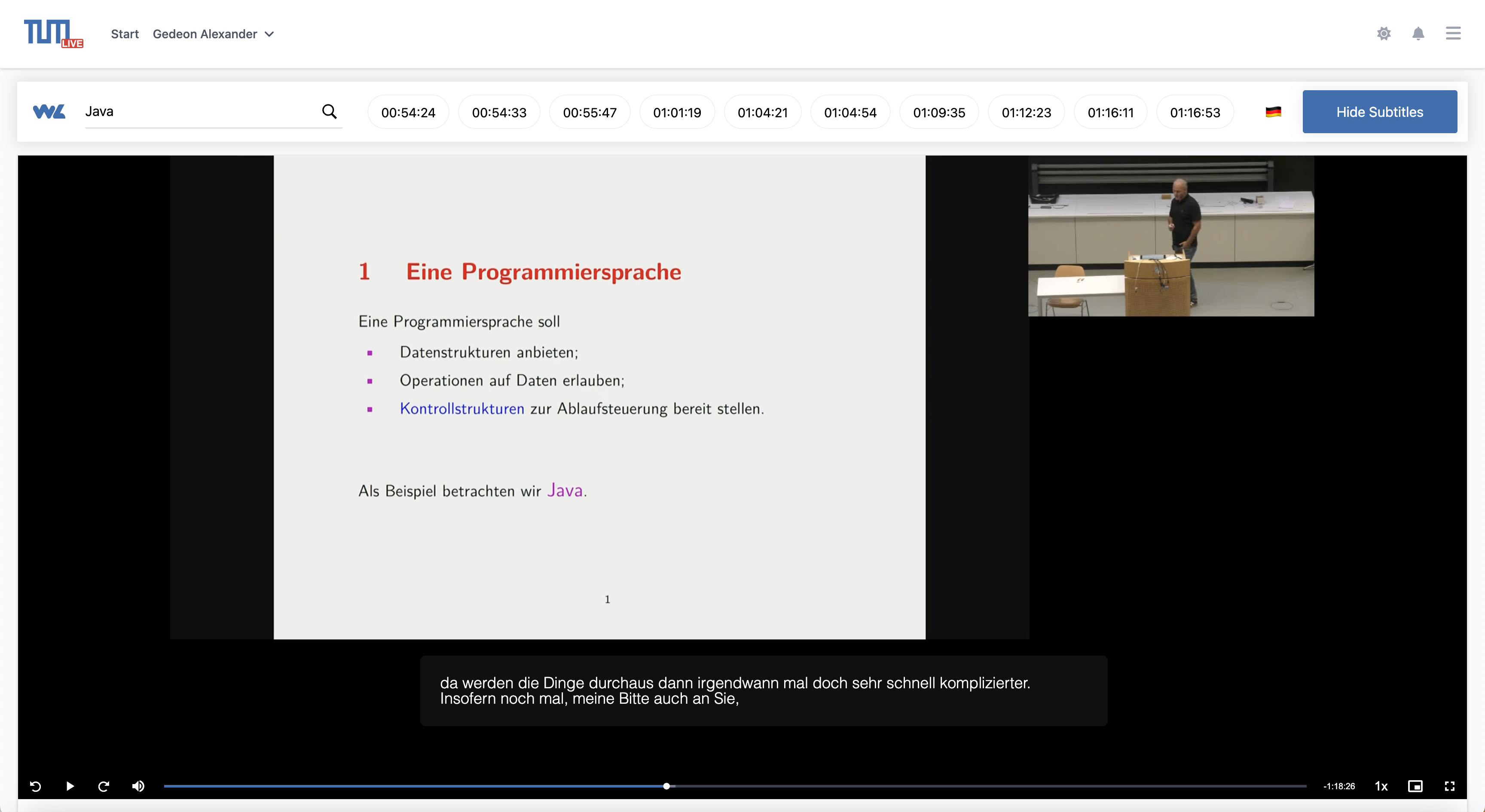Image resolution: width=1485 pixels, height=812 pixels.
Task: Jump to timestamp 00:54:24
Action: (x=408, y=113)
